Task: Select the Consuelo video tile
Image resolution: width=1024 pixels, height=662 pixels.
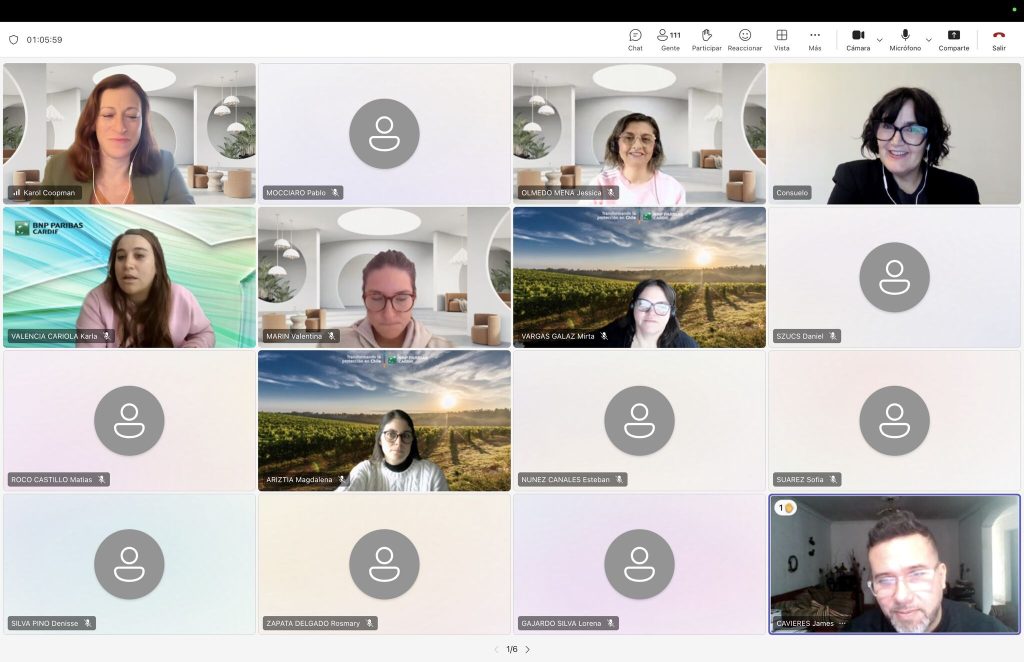Action: point(894,134)
